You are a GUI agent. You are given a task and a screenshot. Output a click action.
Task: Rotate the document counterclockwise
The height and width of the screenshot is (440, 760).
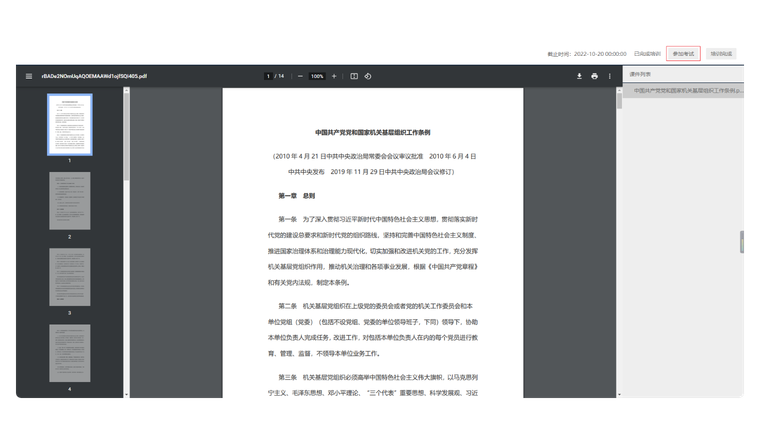tap(368, 76)
